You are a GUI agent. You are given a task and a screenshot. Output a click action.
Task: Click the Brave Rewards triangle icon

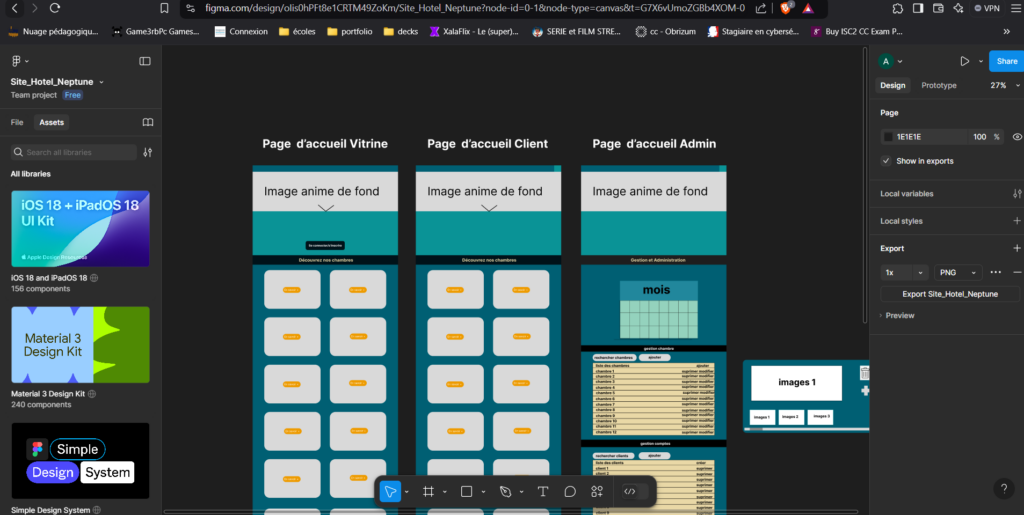(x=808, y=8)
